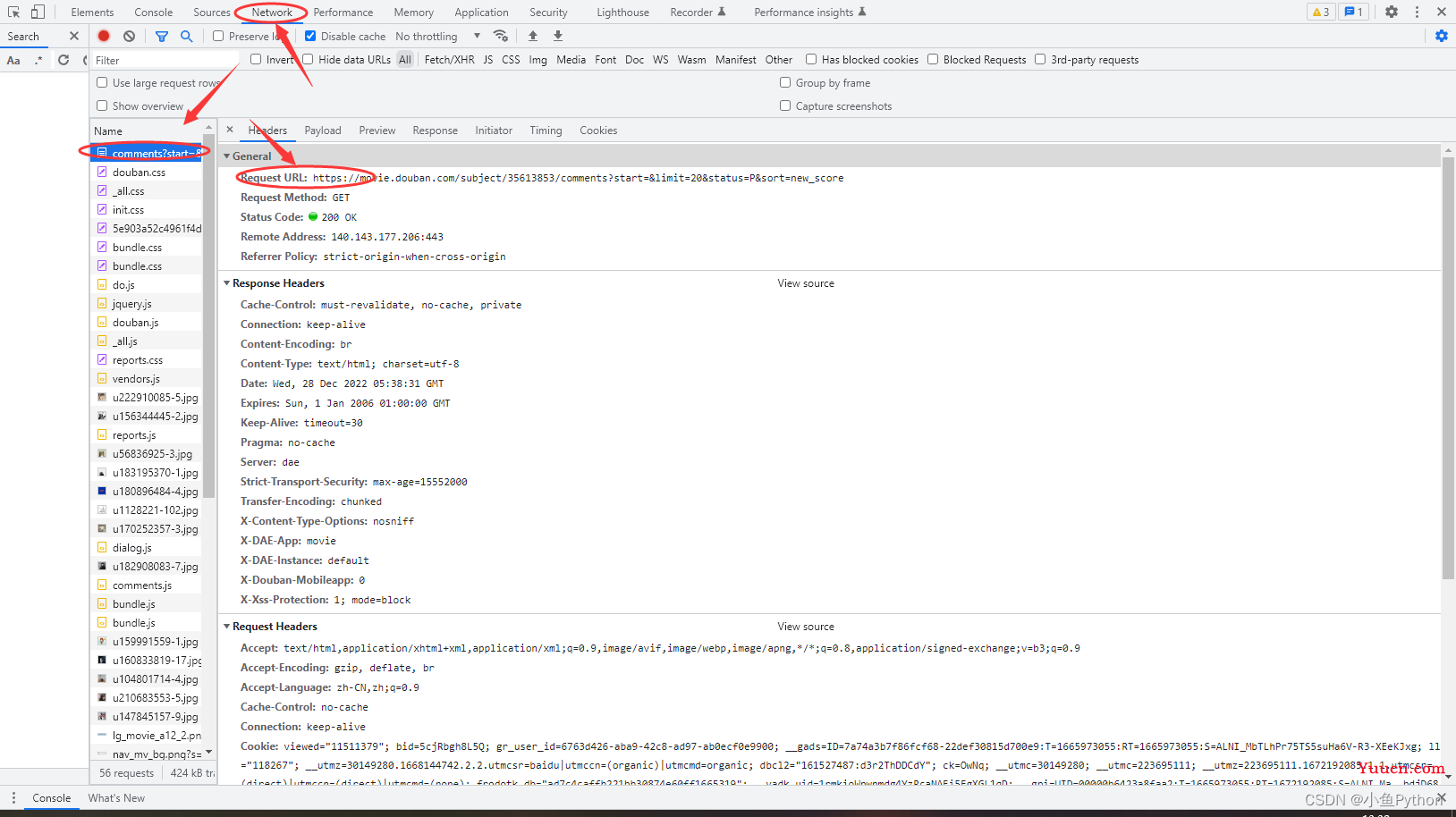The width and height of the screenshot is (1456, 817).
Task: Enable Group by frame checkbox
Action: [x=785, y=82]
